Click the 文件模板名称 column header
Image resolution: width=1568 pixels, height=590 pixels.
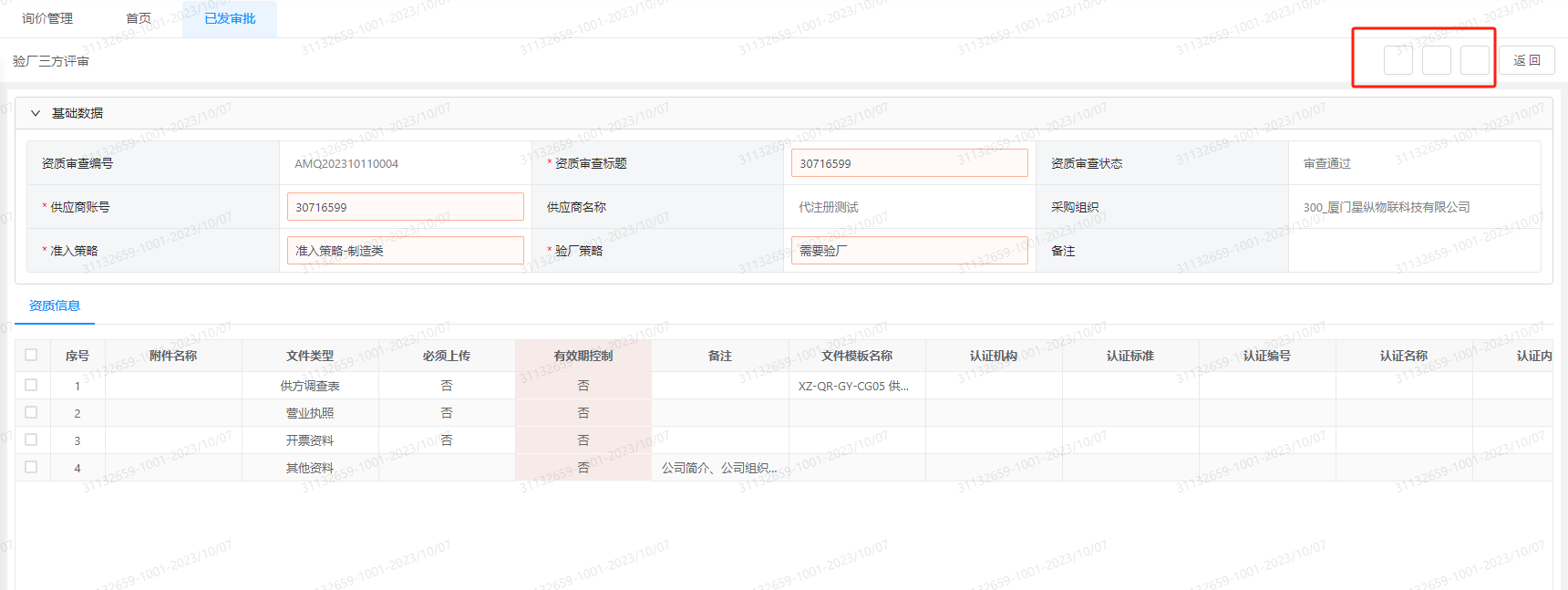[857, 356]
